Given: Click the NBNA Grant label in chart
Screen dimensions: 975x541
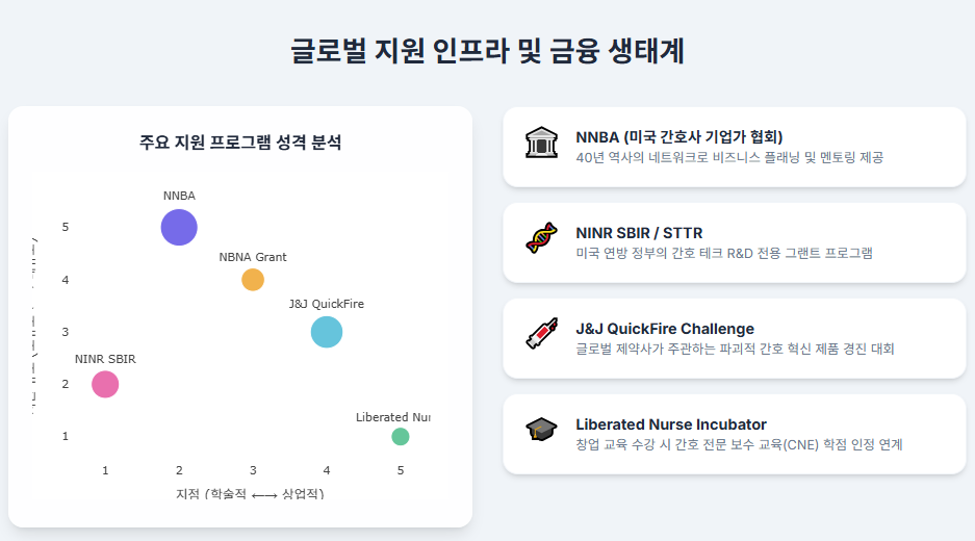Looking at the screenshot, I should (252, 257).
